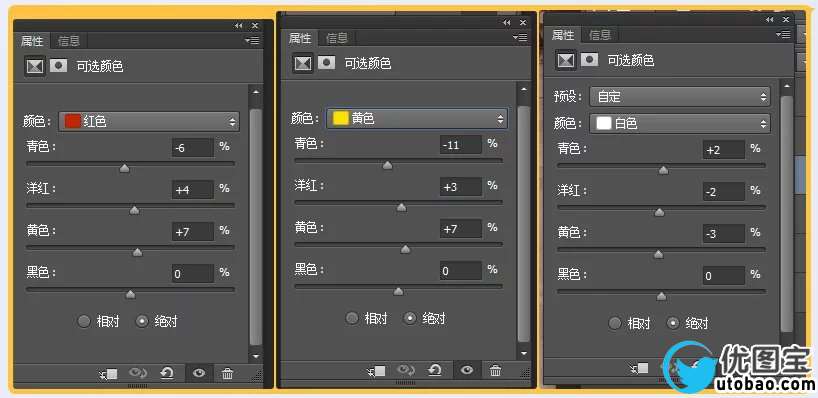Select 相对 radio in red panel

point(85,321)
